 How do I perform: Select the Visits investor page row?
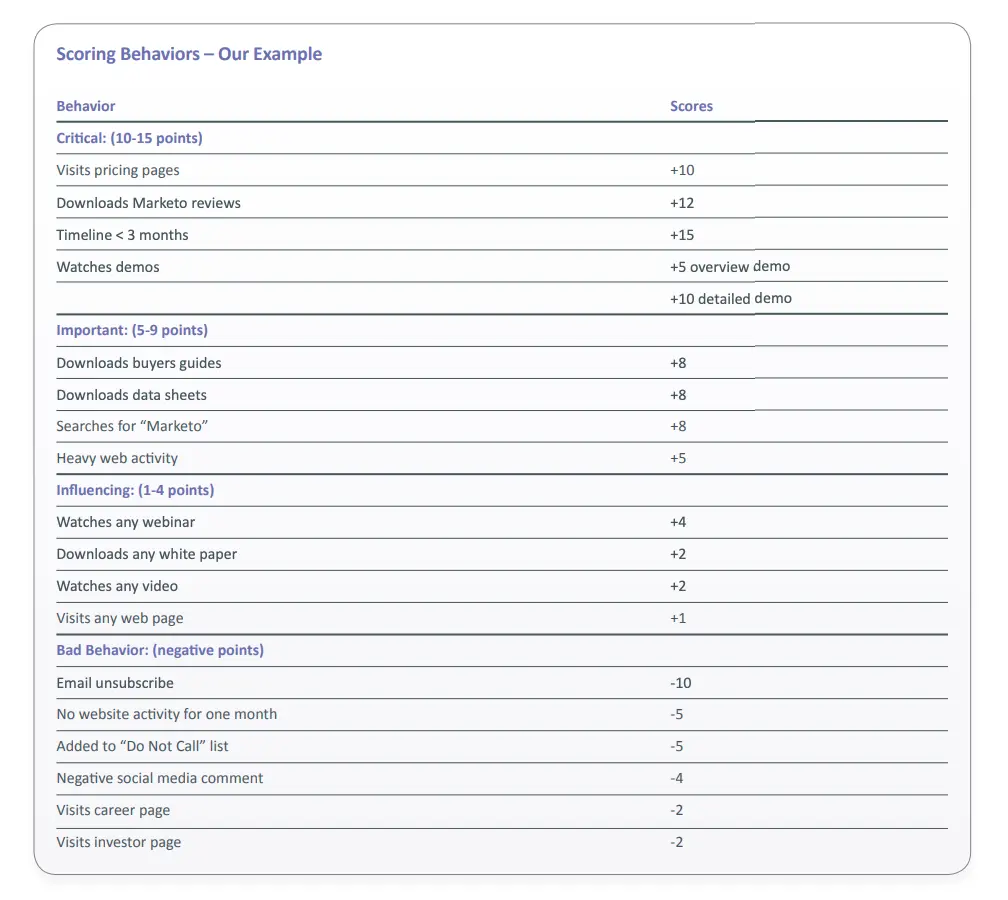tap(118, 842)
